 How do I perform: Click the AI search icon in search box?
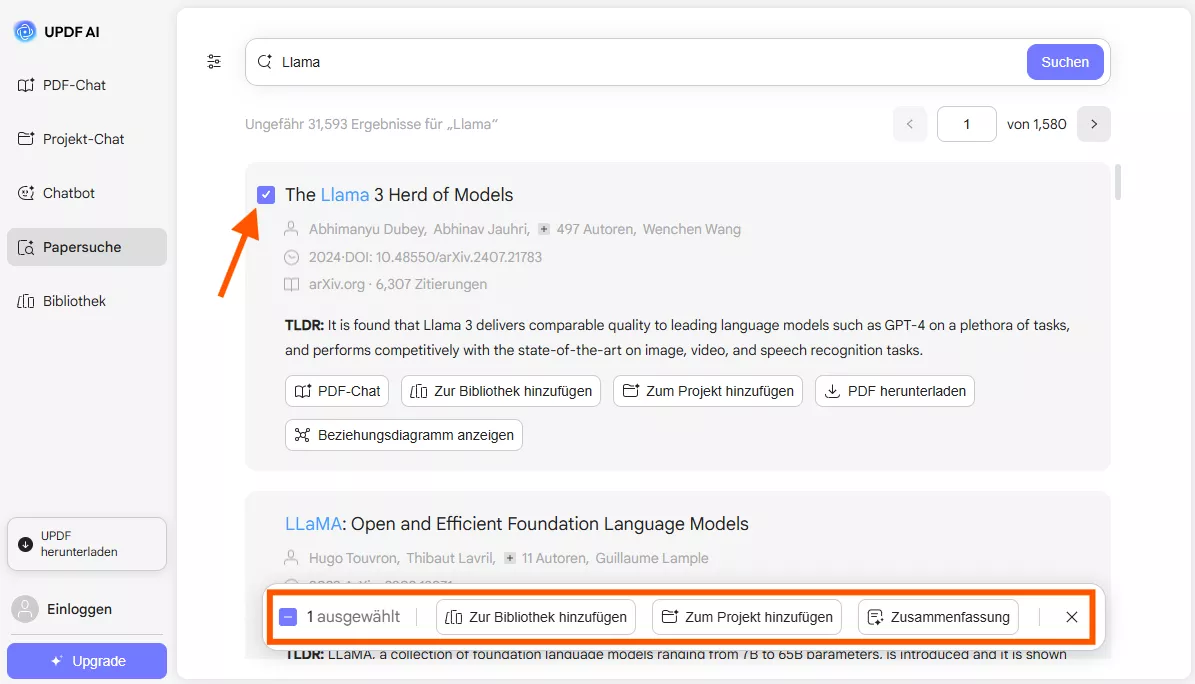264,62
